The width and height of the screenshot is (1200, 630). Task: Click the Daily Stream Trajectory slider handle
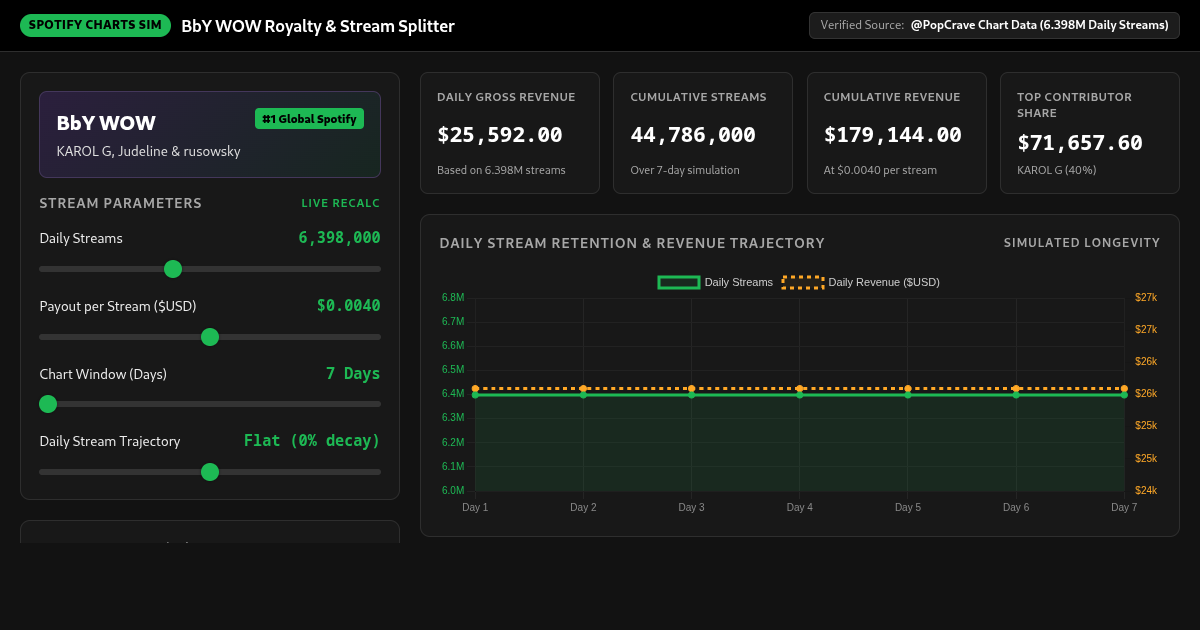click(x=210, y=472)
